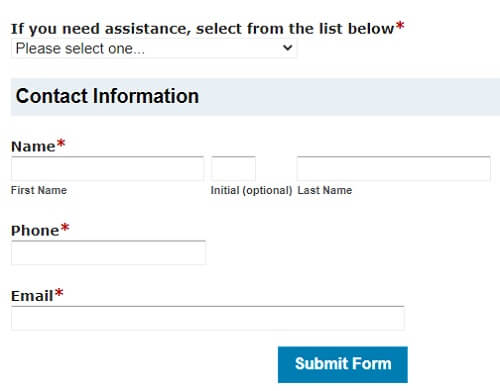Click the 'Initial (optional)' caption text
This screenshot has width=500, height=391.
tap(251, 190)
